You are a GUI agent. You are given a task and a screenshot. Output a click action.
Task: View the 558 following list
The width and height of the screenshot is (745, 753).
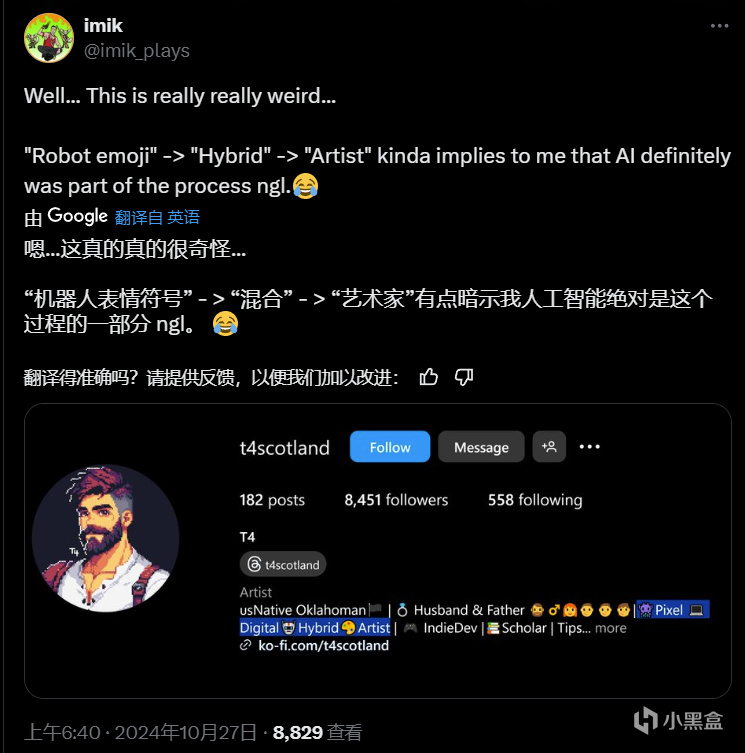point(535,500)
